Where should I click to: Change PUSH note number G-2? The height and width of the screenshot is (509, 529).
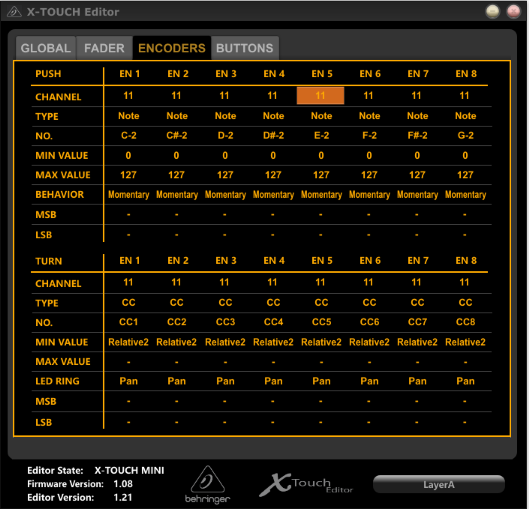coord(466,136)
